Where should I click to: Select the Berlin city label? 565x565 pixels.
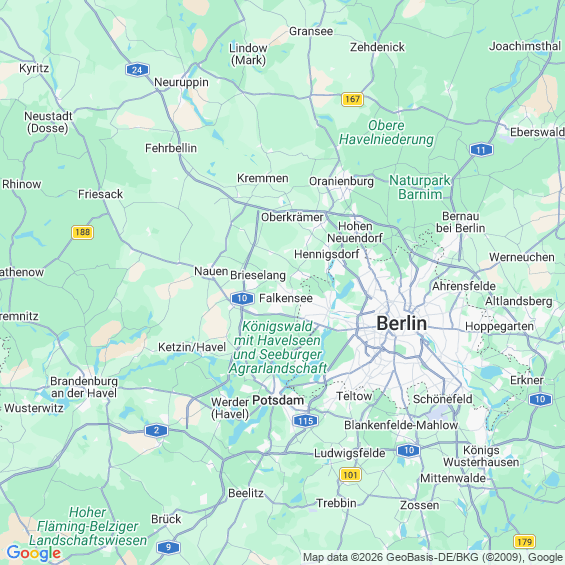(x=401, y=323)
